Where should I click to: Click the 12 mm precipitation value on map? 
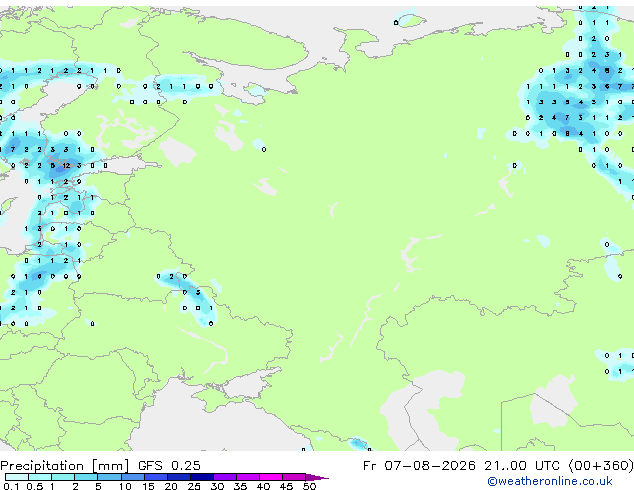click(x=66, y=165)
